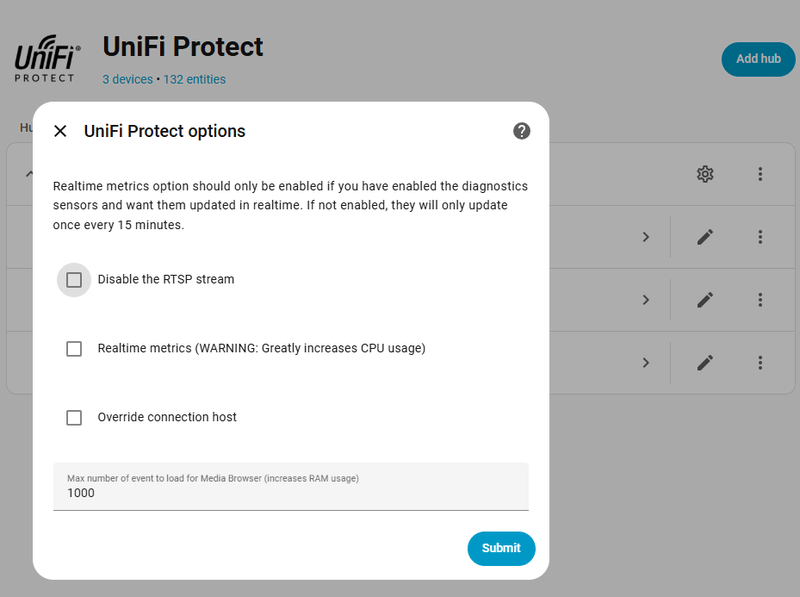This screenshot has width=800, height=597.
Task: Click the pencil edit icon in the third device row
Action: (705, 362)
